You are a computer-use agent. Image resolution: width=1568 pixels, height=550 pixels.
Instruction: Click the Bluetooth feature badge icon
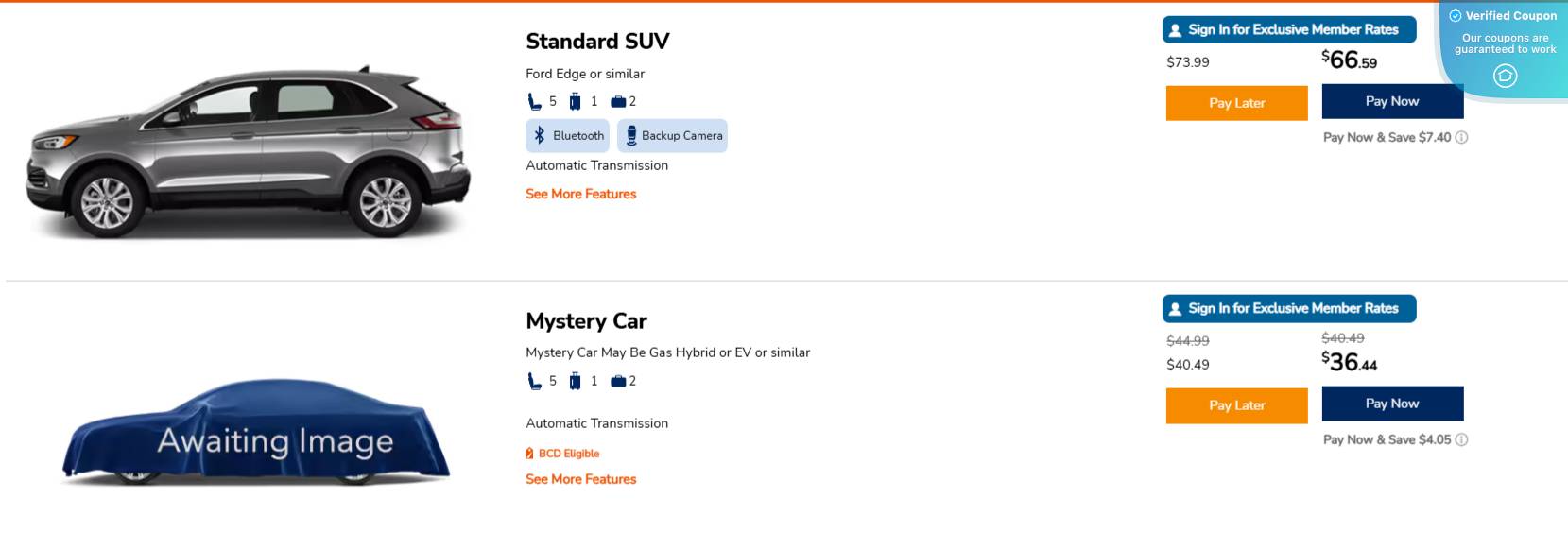[539, 135]
